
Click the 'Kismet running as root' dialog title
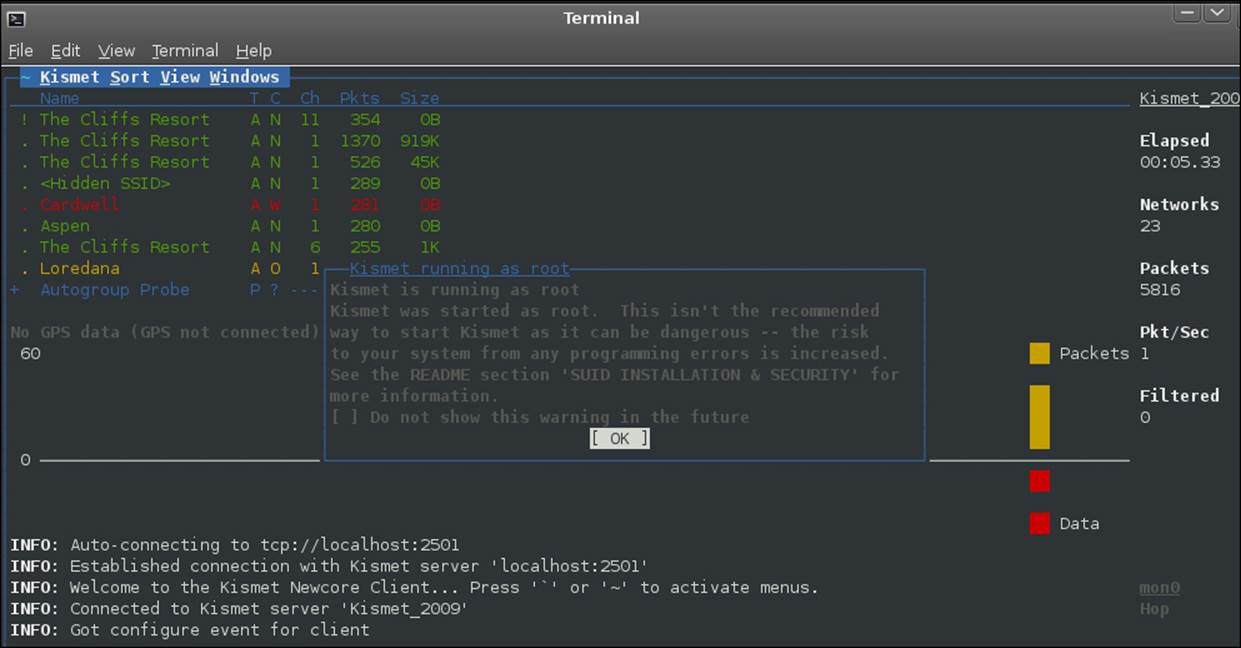point(460,268)
